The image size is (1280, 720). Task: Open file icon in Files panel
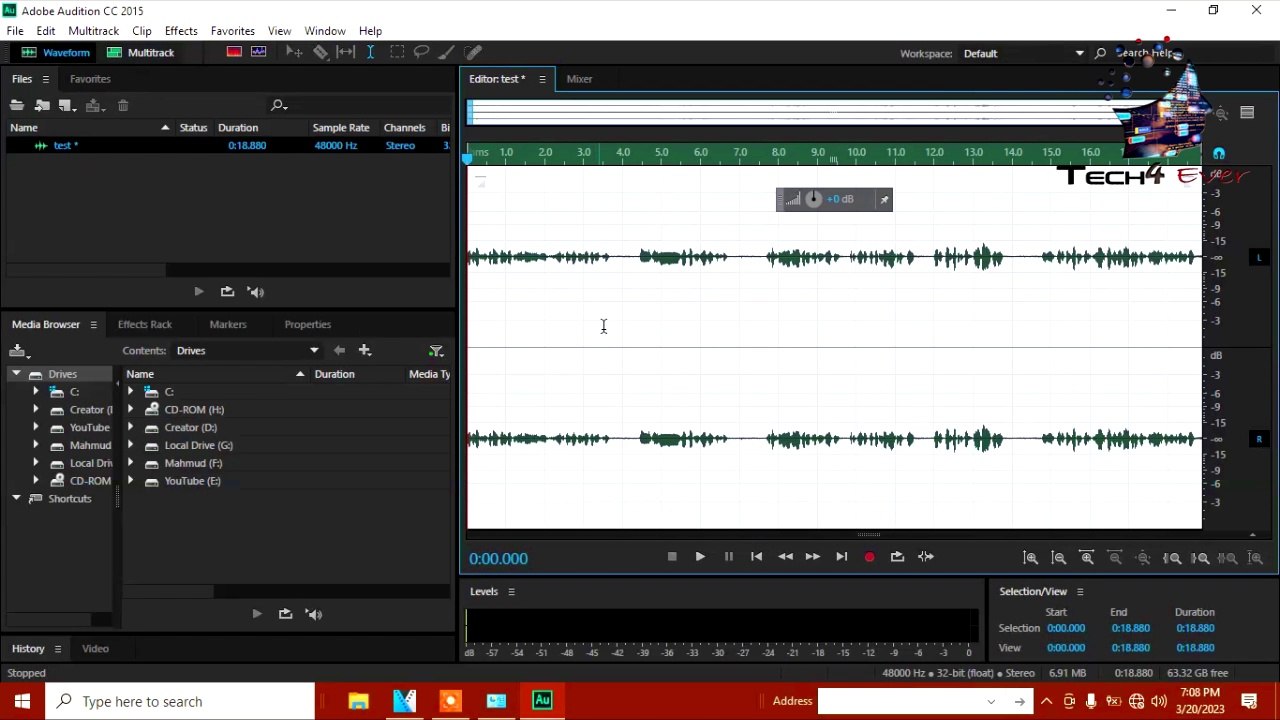(x=17, y=105)
